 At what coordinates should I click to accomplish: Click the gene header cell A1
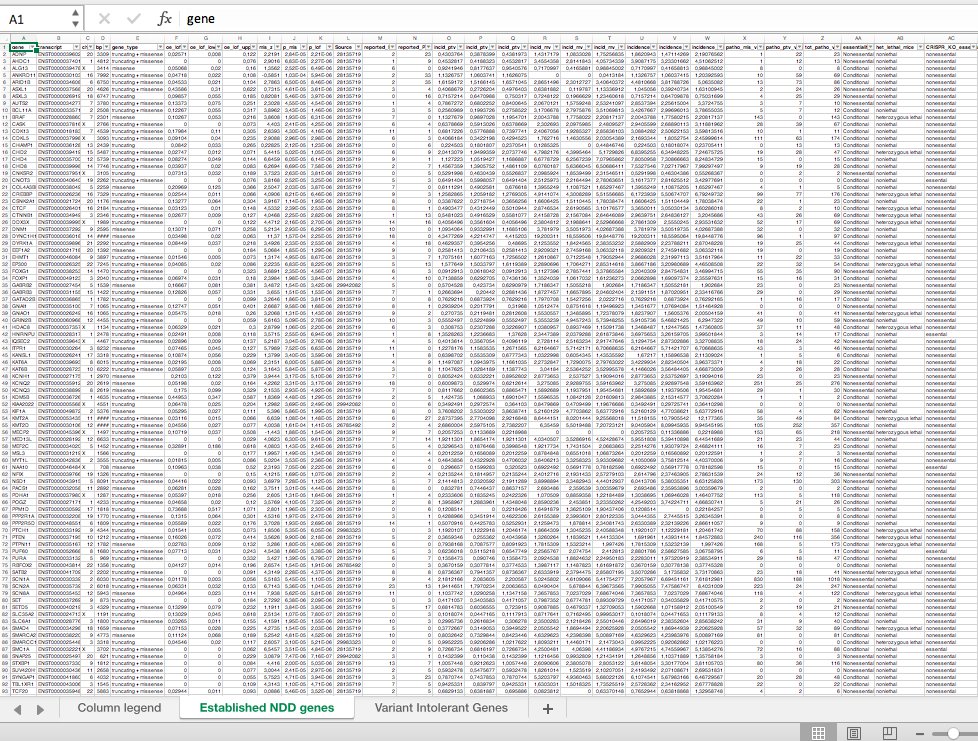coord(24,47)
